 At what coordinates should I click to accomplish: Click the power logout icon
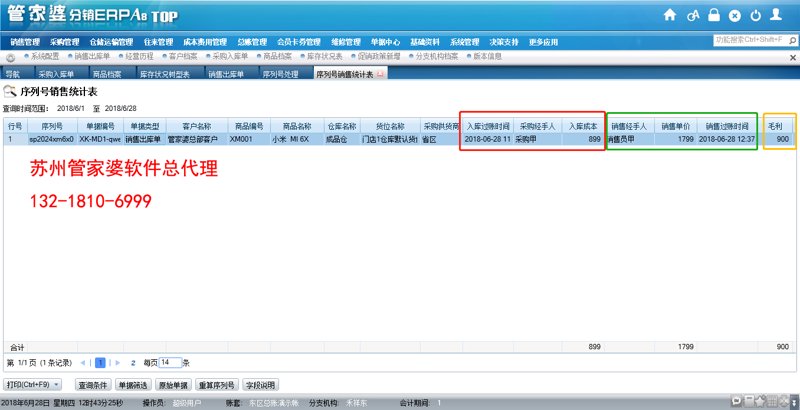(x=756, y=15)
